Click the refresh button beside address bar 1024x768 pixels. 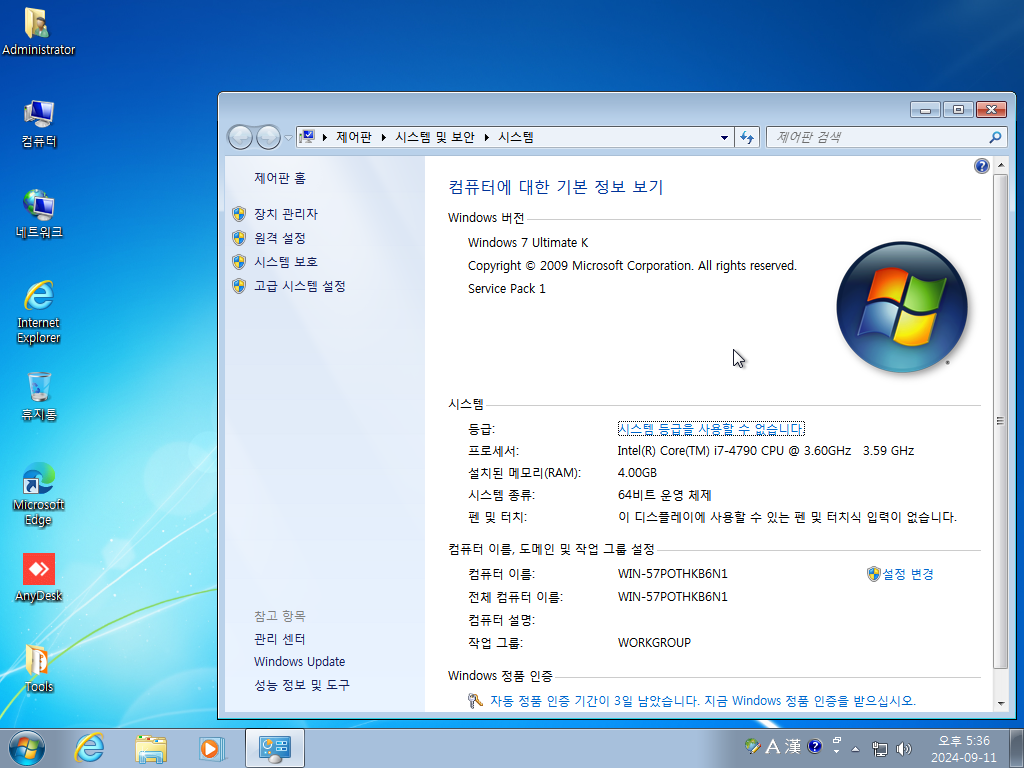(747, 137)
